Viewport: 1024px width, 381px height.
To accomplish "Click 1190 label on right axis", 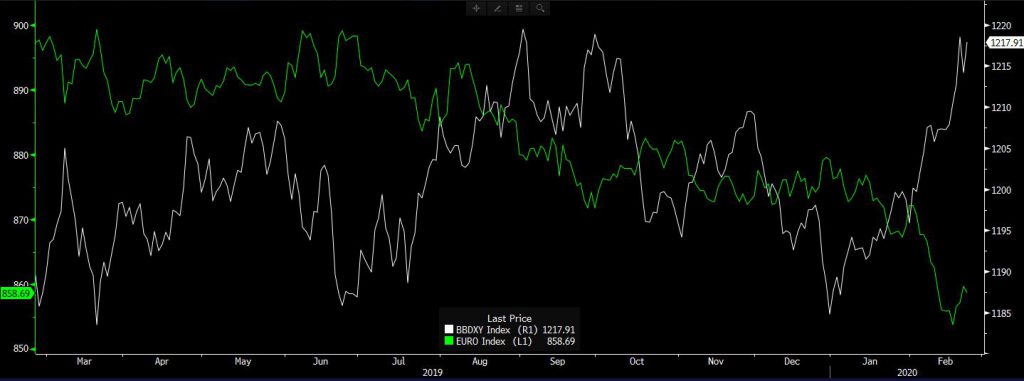I will pyautogui.click(x=1001, y=273).
